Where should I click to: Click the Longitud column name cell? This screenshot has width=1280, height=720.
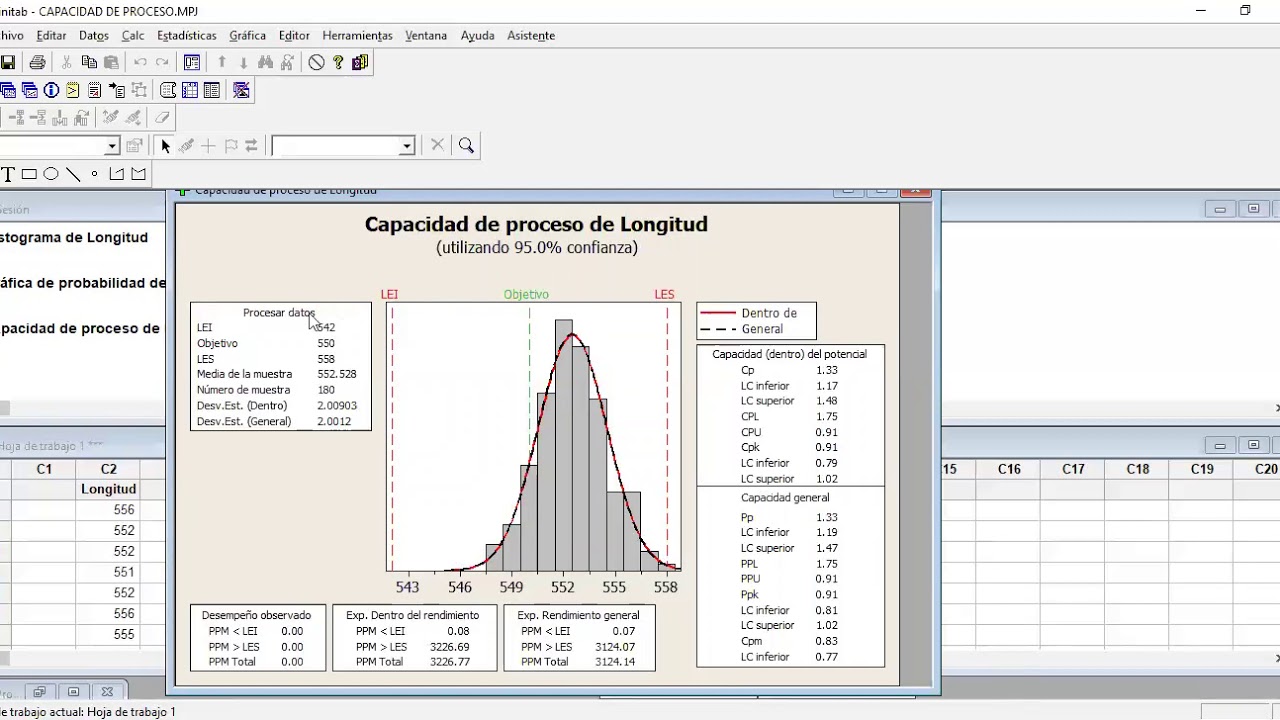pyautogui.click(x=108, y=489)
